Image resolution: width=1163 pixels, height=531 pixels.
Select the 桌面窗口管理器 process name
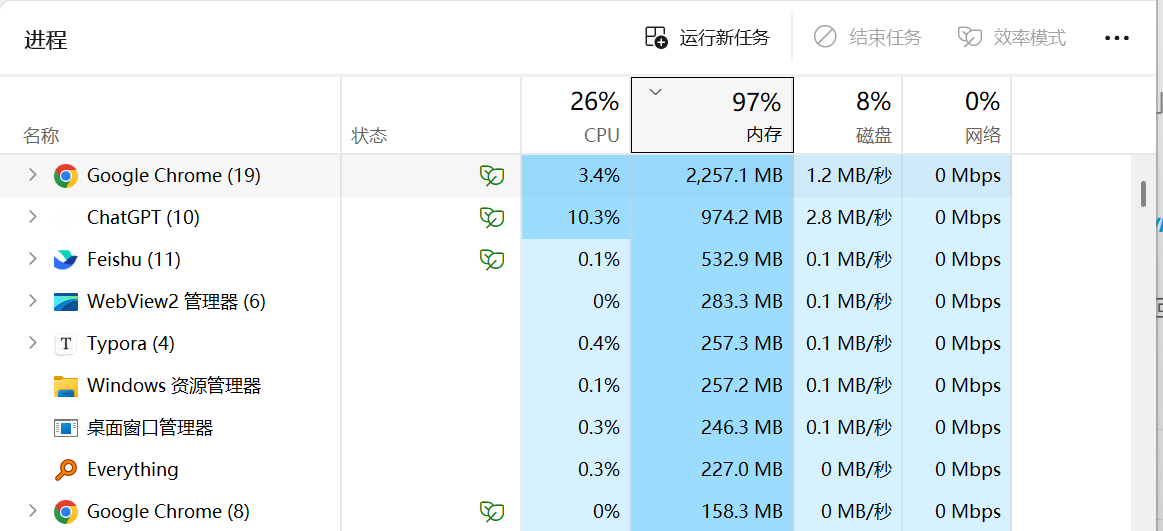tap(150, 428)
